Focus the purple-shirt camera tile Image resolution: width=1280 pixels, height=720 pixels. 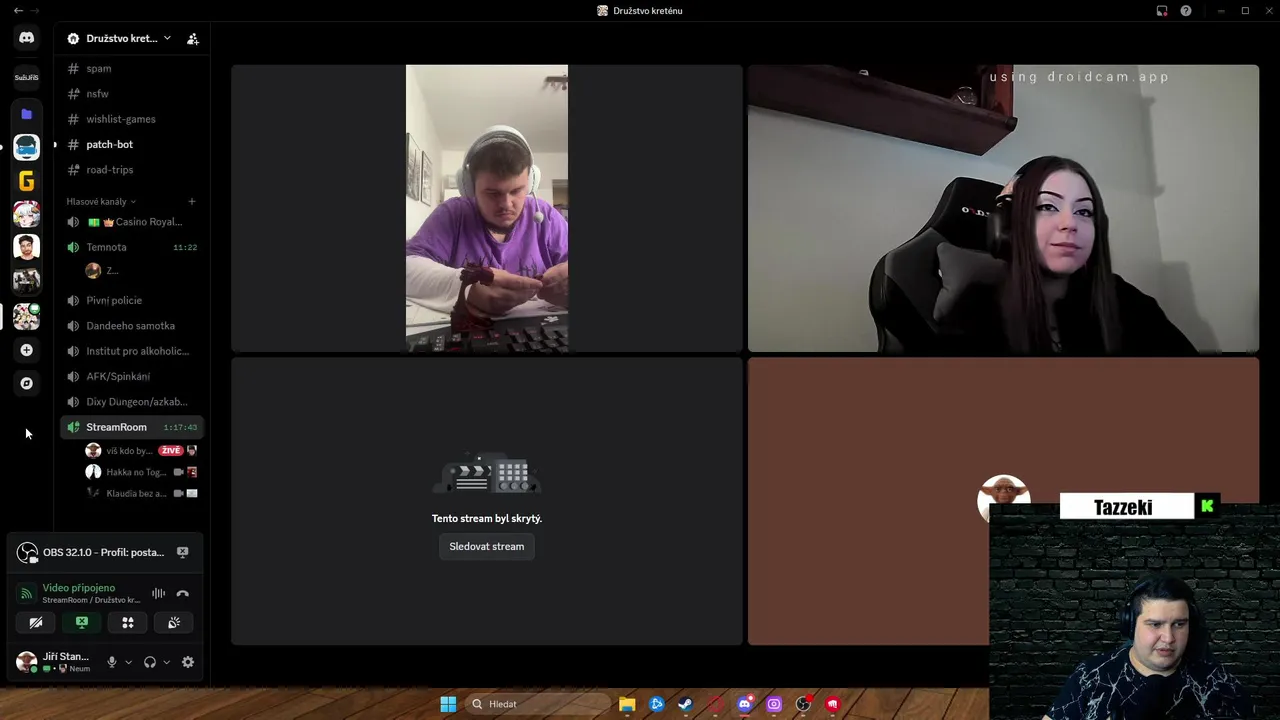(487, 209)
